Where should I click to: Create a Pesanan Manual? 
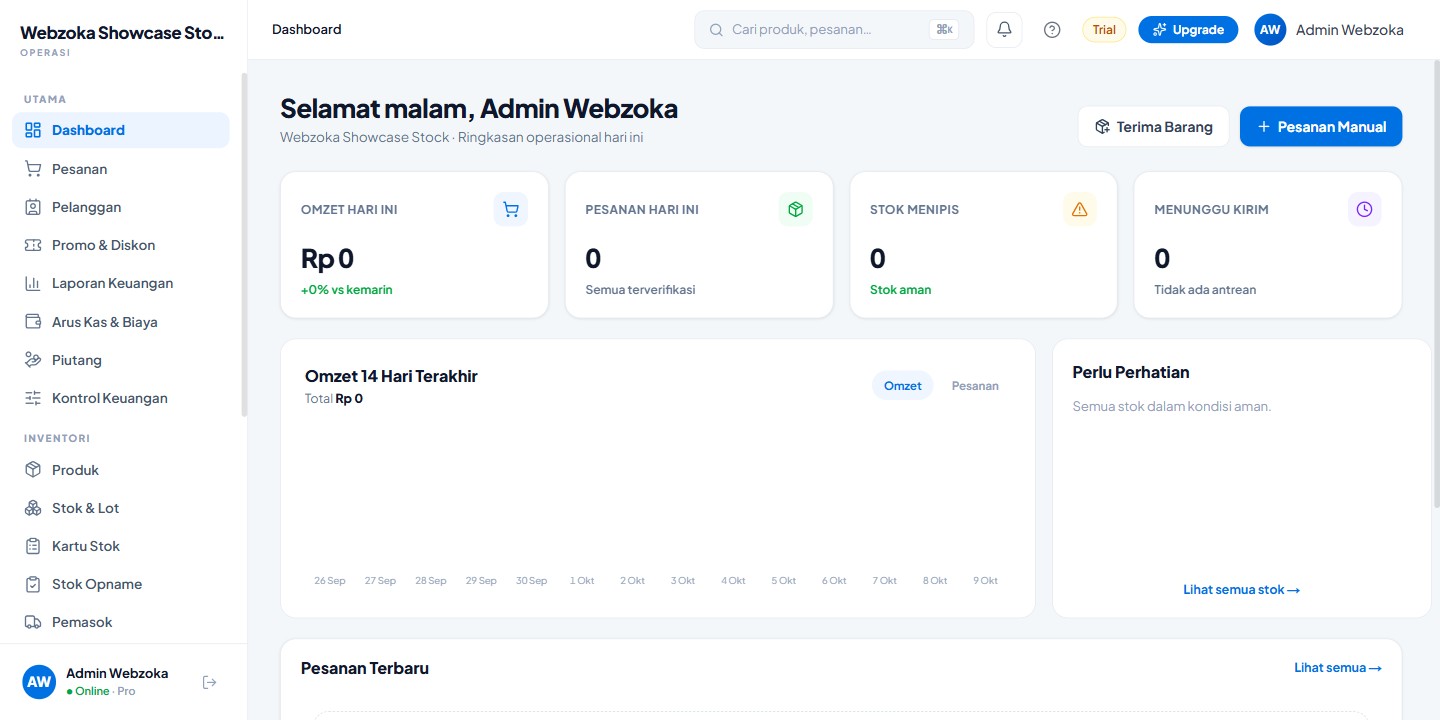pyautogui.click(x=1321, y=127)
